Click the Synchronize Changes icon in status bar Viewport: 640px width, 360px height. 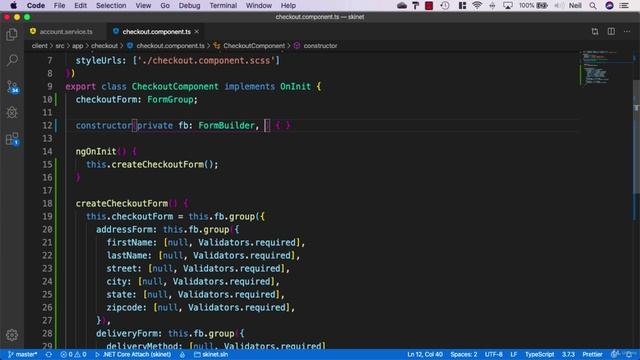pyautogui.click(x=49, y=354)
